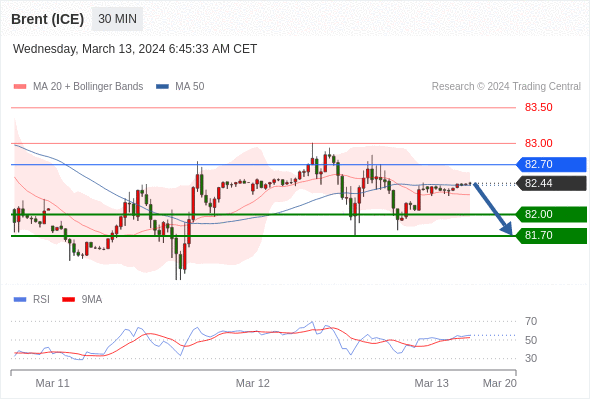Click the blue MA 50 legend swatch
Viewport: 590px width, 400px height.
[162, 87]
